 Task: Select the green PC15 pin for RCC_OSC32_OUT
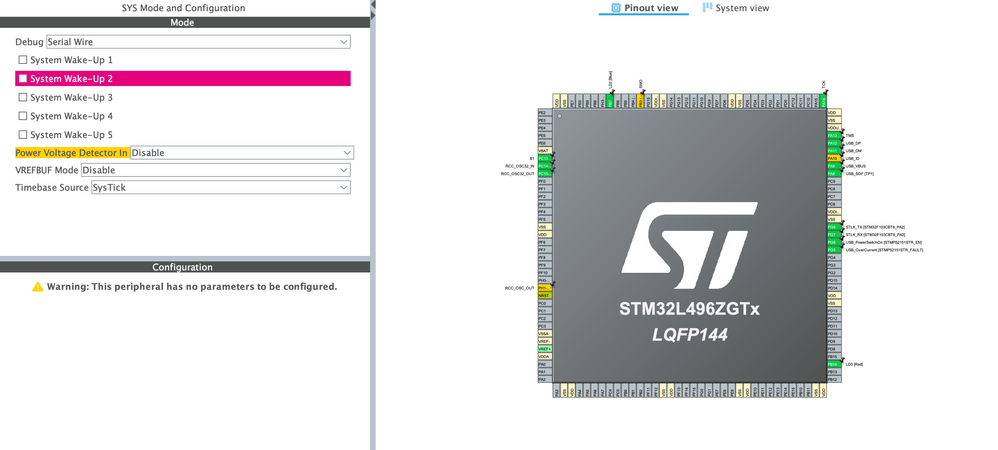pyautogui.click(x=545, y=173)
